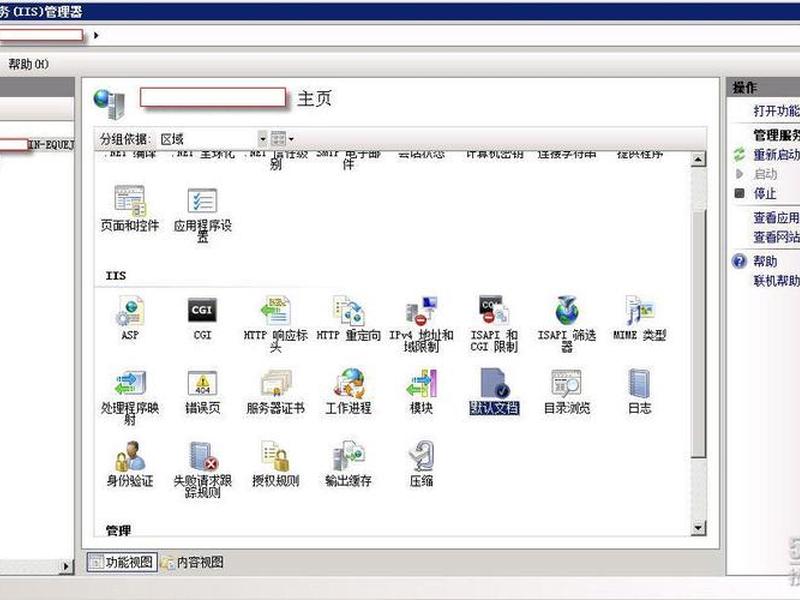800x600 pixels.
Task: Open 处理程序映射 feature
Action: coord(130,397)
